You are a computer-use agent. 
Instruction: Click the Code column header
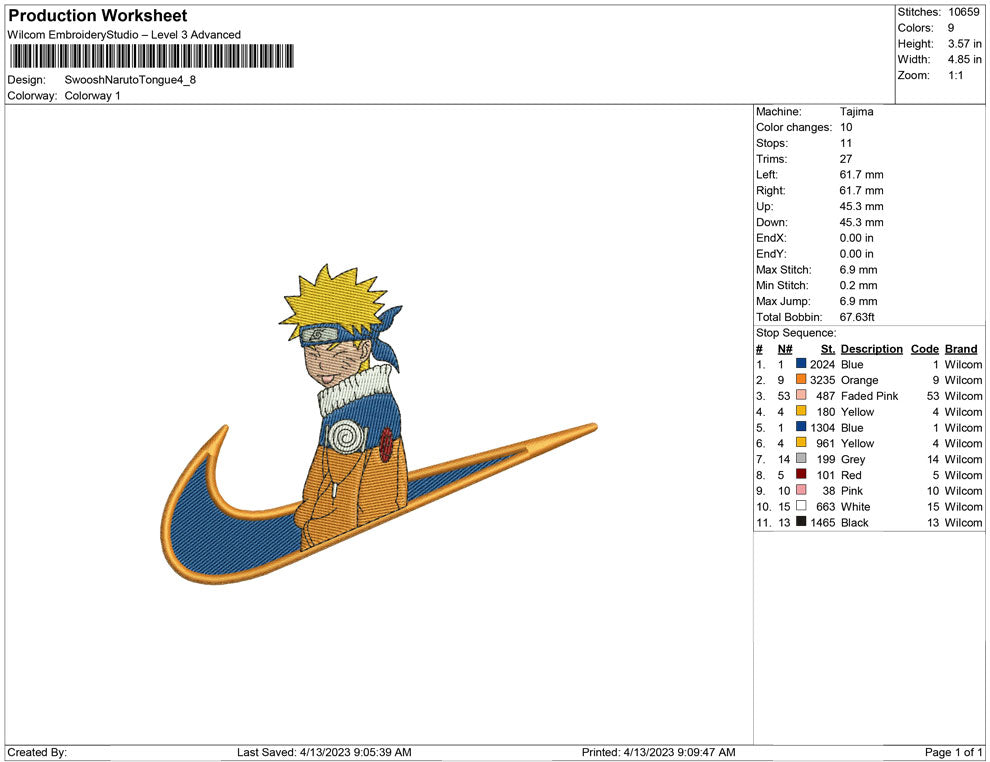click(x=924, y=348)
